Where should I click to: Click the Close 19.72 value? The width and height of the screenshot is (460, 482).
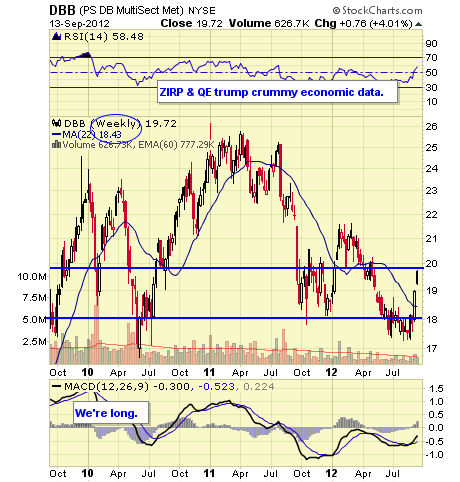tap(191, 23)
